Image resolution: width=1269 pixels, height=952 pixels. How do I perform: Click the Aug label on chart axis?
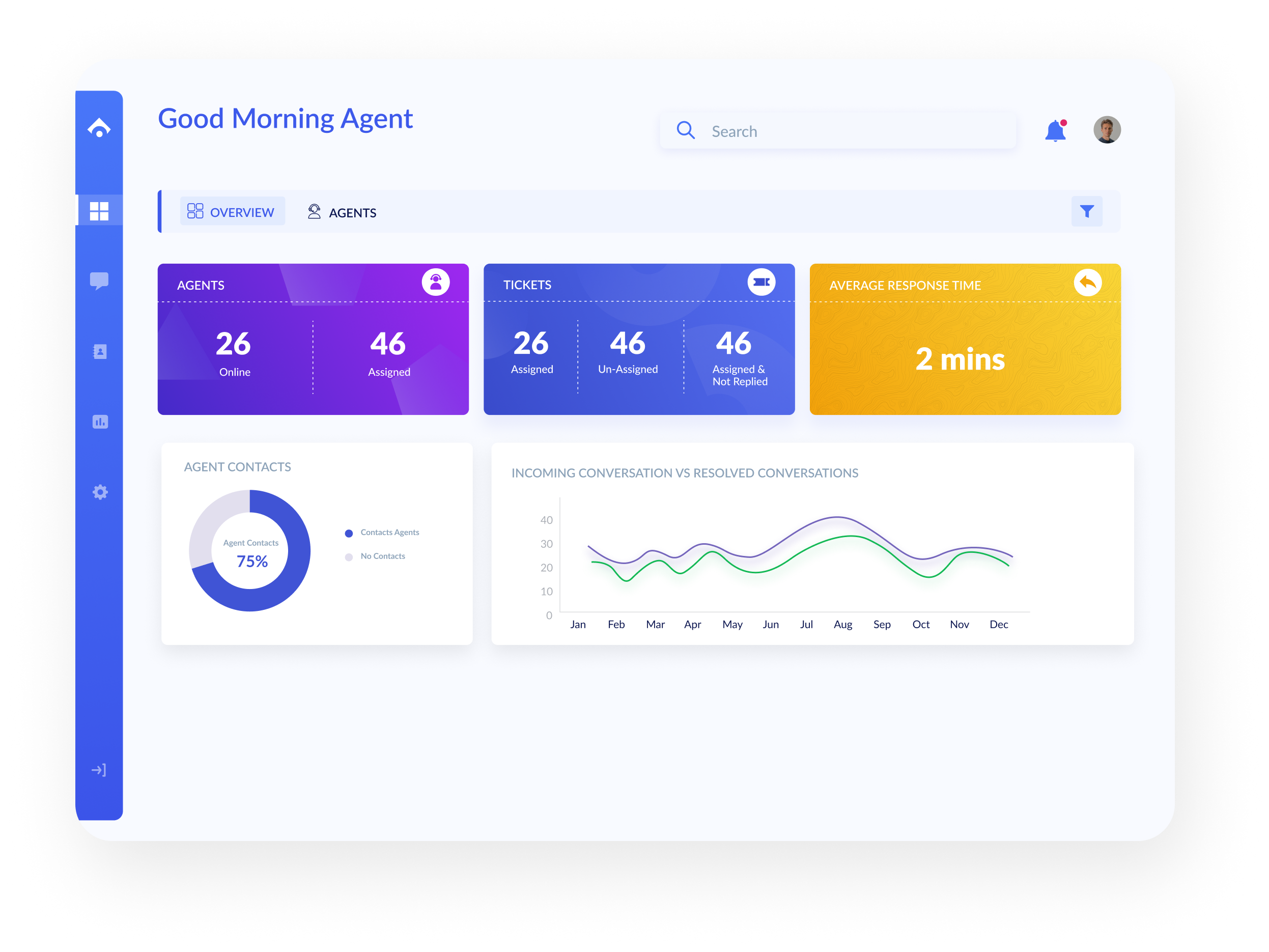click(x=843, y=624)
